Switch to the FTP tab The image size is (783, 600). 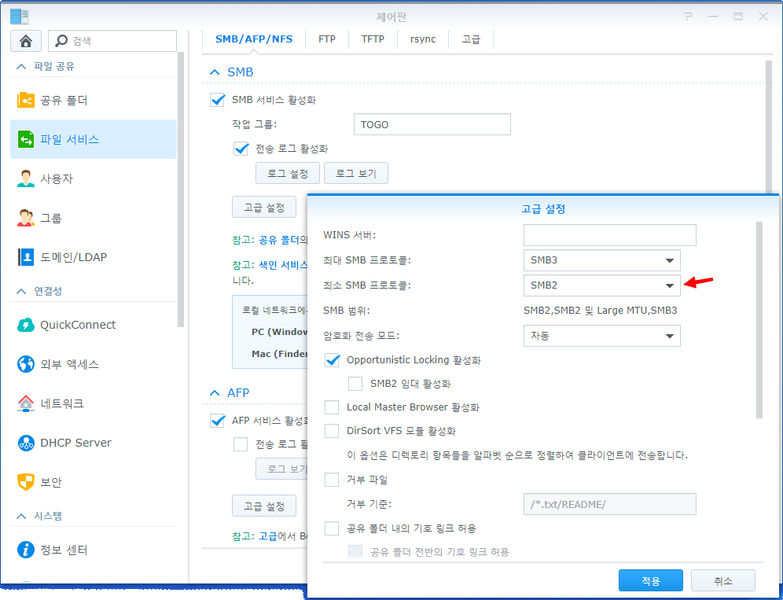[x=327, y=39]
